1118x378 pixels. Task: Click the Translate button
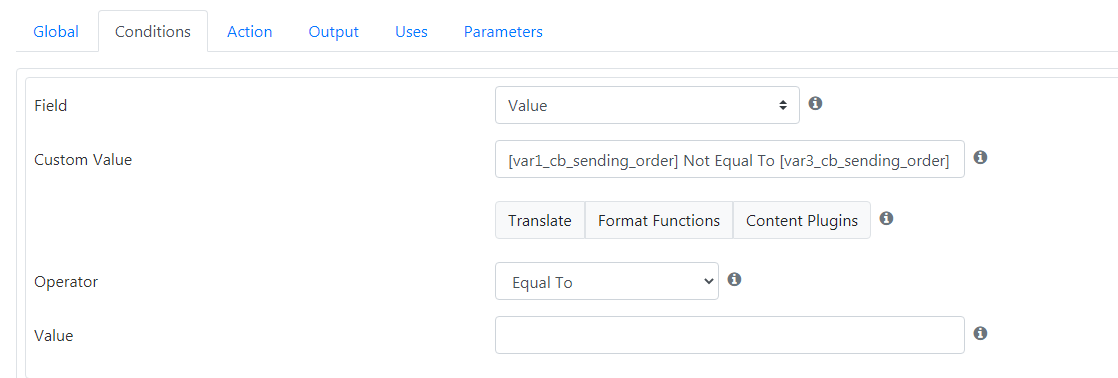540,220
